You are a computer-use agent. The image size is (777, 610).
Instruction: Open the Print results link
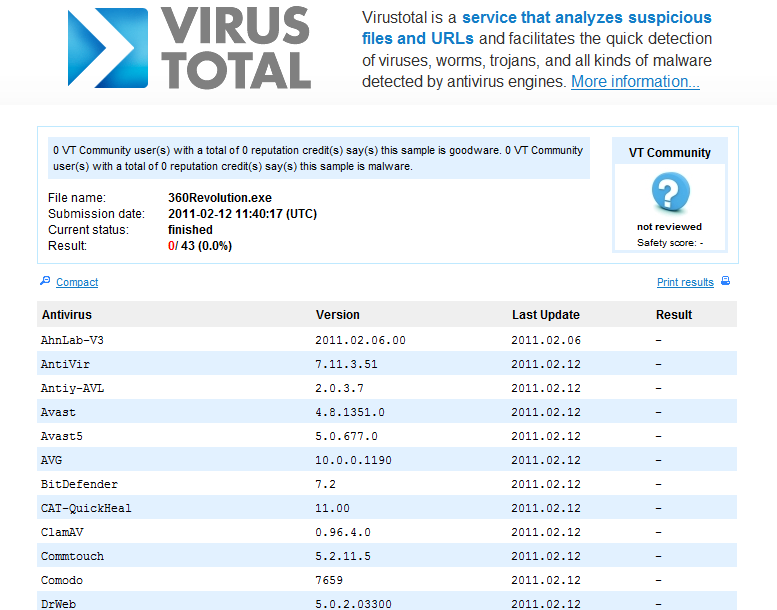[685, 282]
